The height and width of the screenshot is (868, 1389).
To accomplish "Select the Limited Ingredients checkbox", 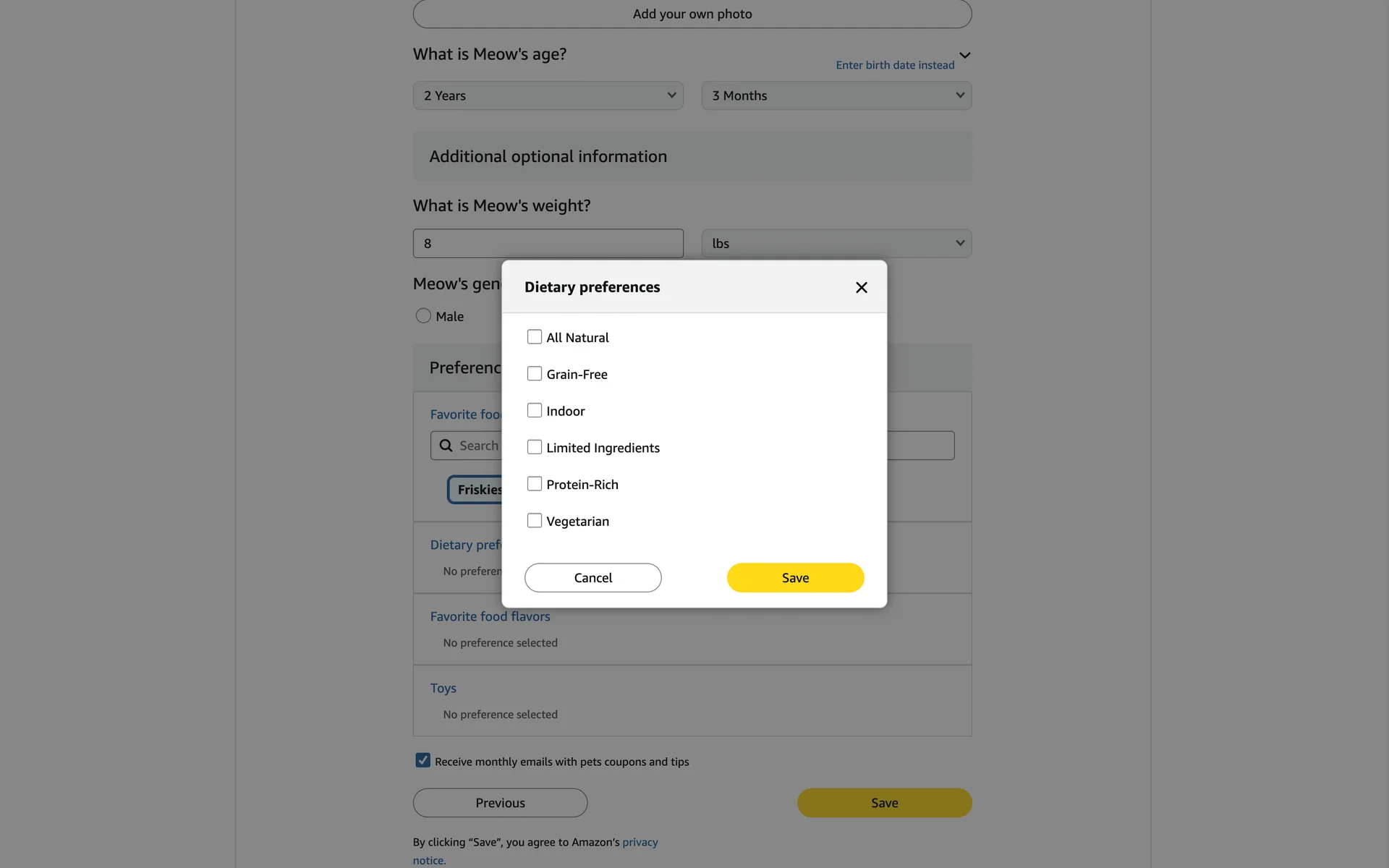I will (x=535, y=448).
